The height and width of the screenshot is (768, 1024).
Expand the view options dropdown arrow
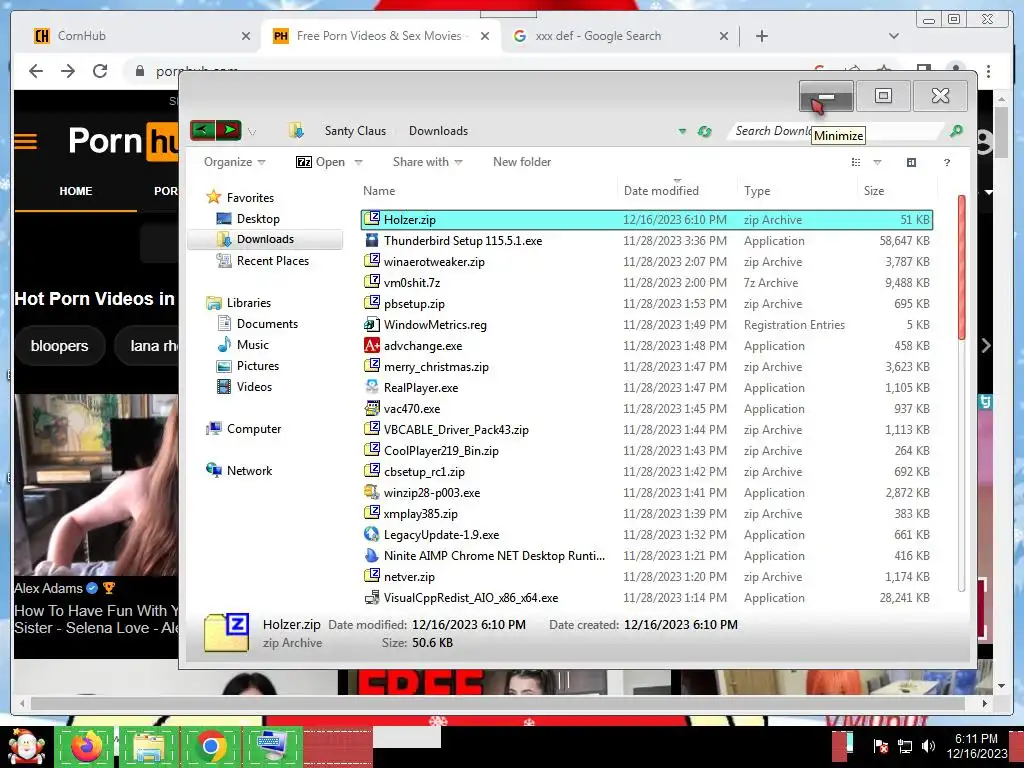(x=877, y=163)
